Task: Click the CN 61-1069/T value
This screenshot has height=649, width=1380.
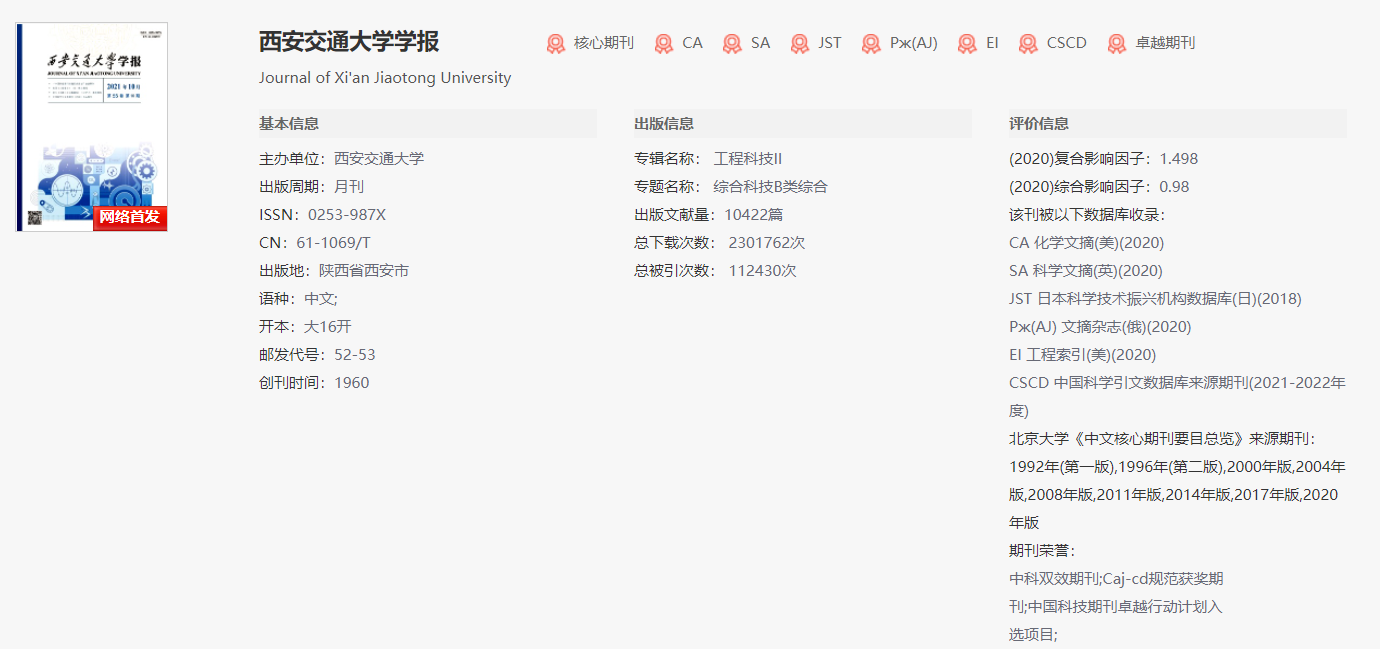Action: pos(333,243)
